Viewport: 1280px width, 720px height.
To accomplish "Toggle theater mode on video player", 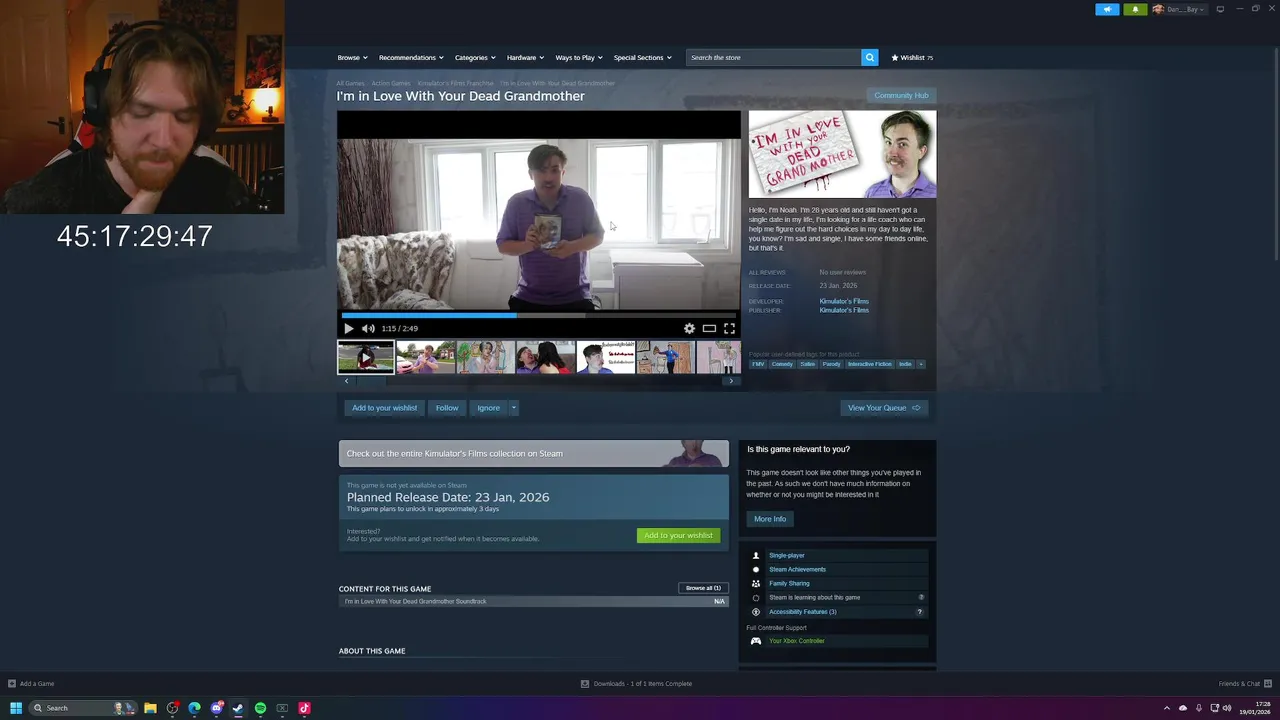I will [709, 328].
